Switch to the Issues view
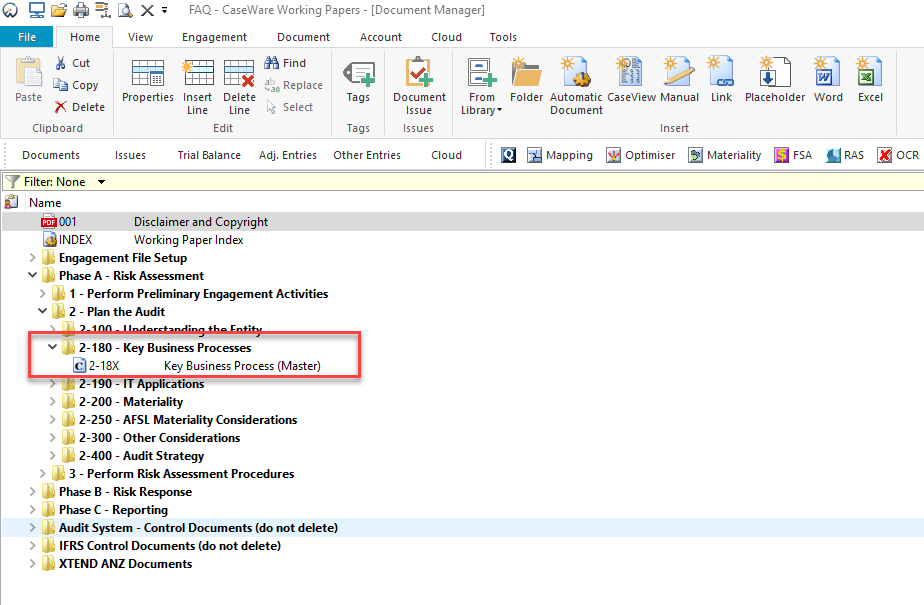Image resolution: width=924 pixels, height=605 pixels. 130,155
